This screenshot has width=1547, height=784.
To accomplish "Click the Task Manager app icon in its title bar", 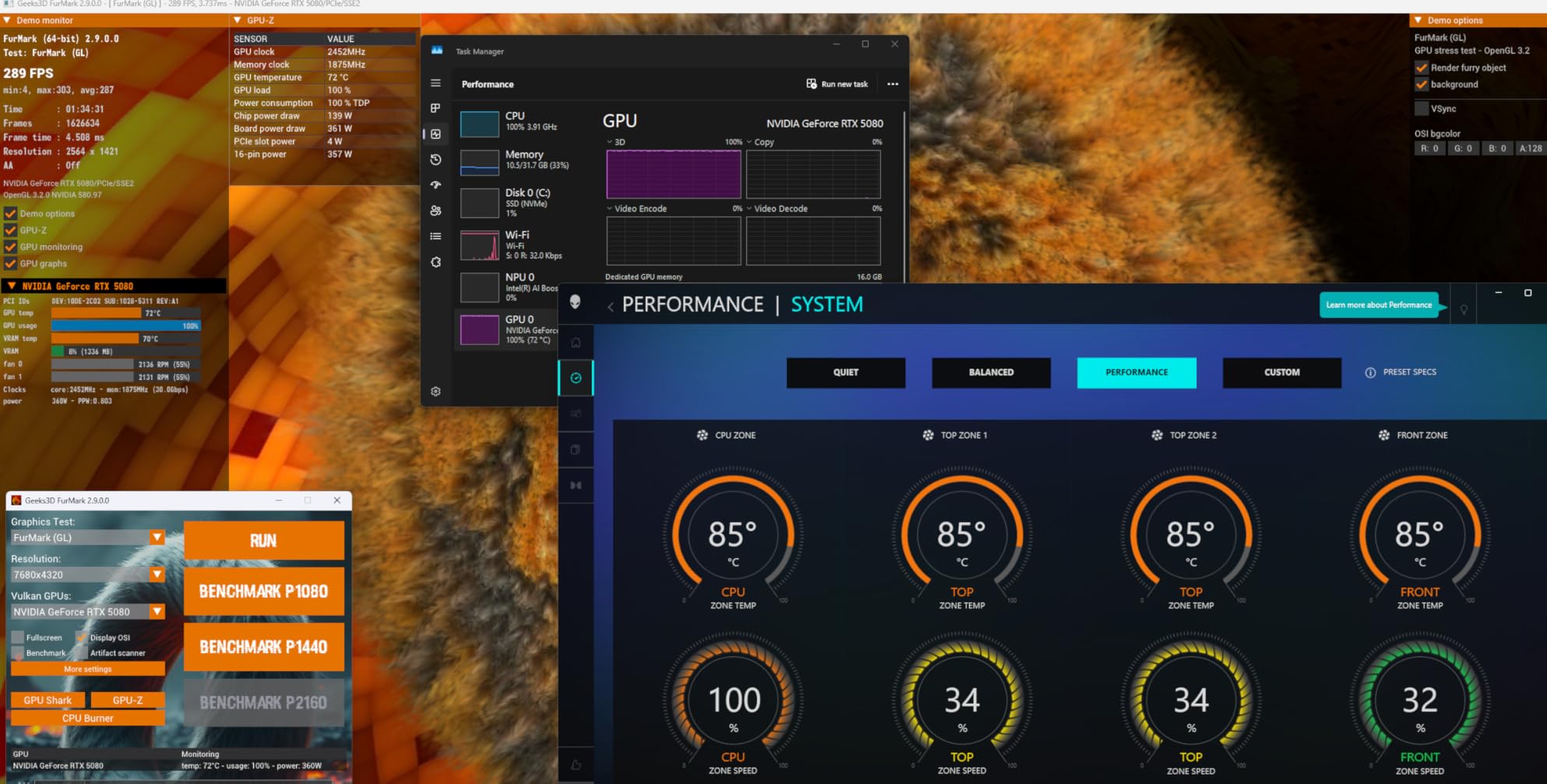I will tap(437, 51).
